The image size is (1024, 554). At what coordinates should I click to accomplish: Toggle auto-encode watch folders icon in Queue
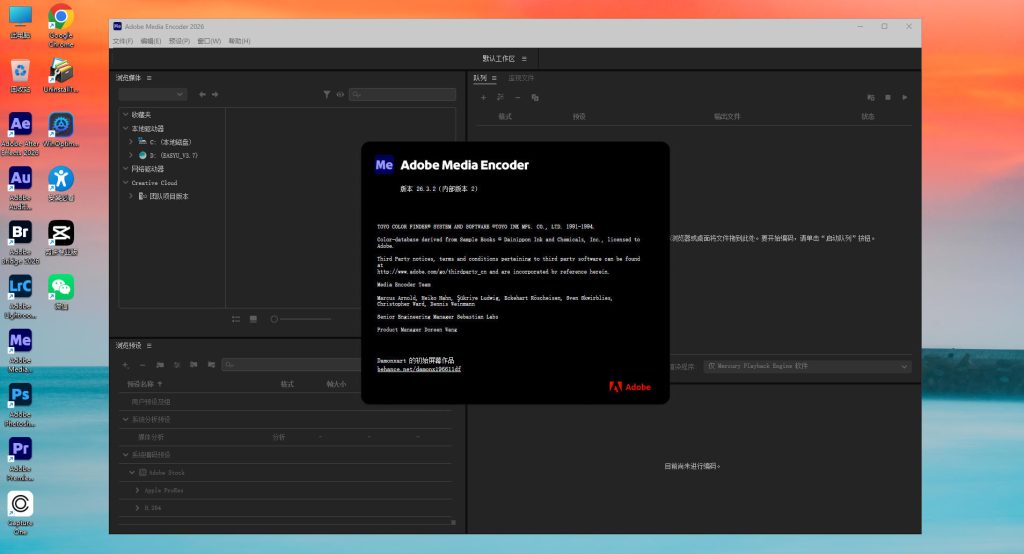tap(871, 97)
